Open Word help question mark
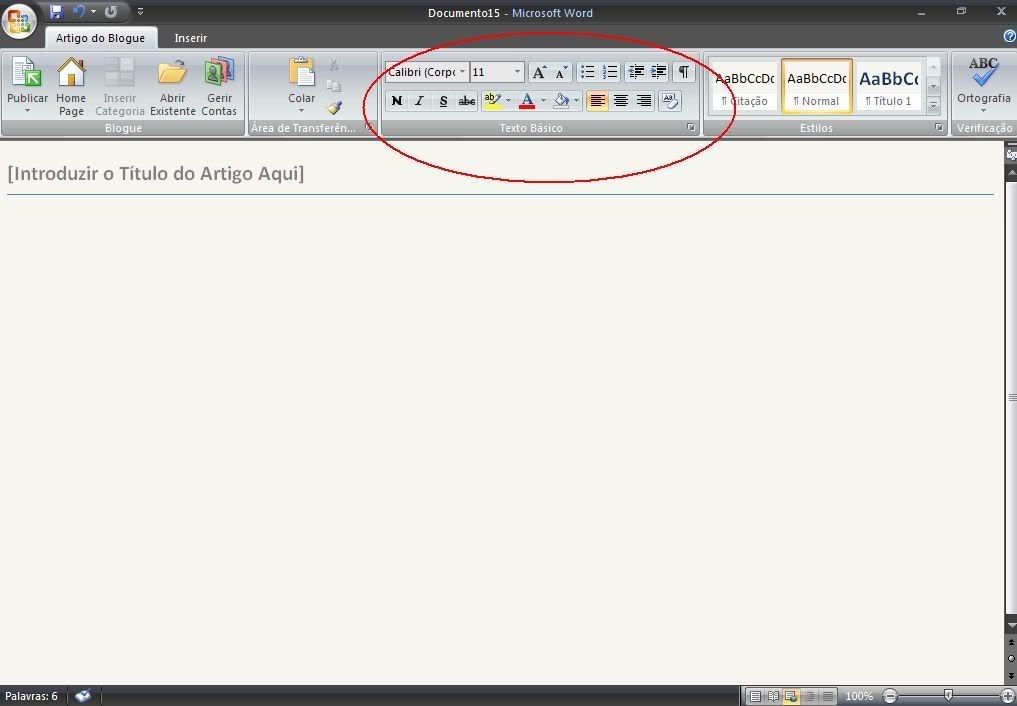 [x=1009, y=36]
